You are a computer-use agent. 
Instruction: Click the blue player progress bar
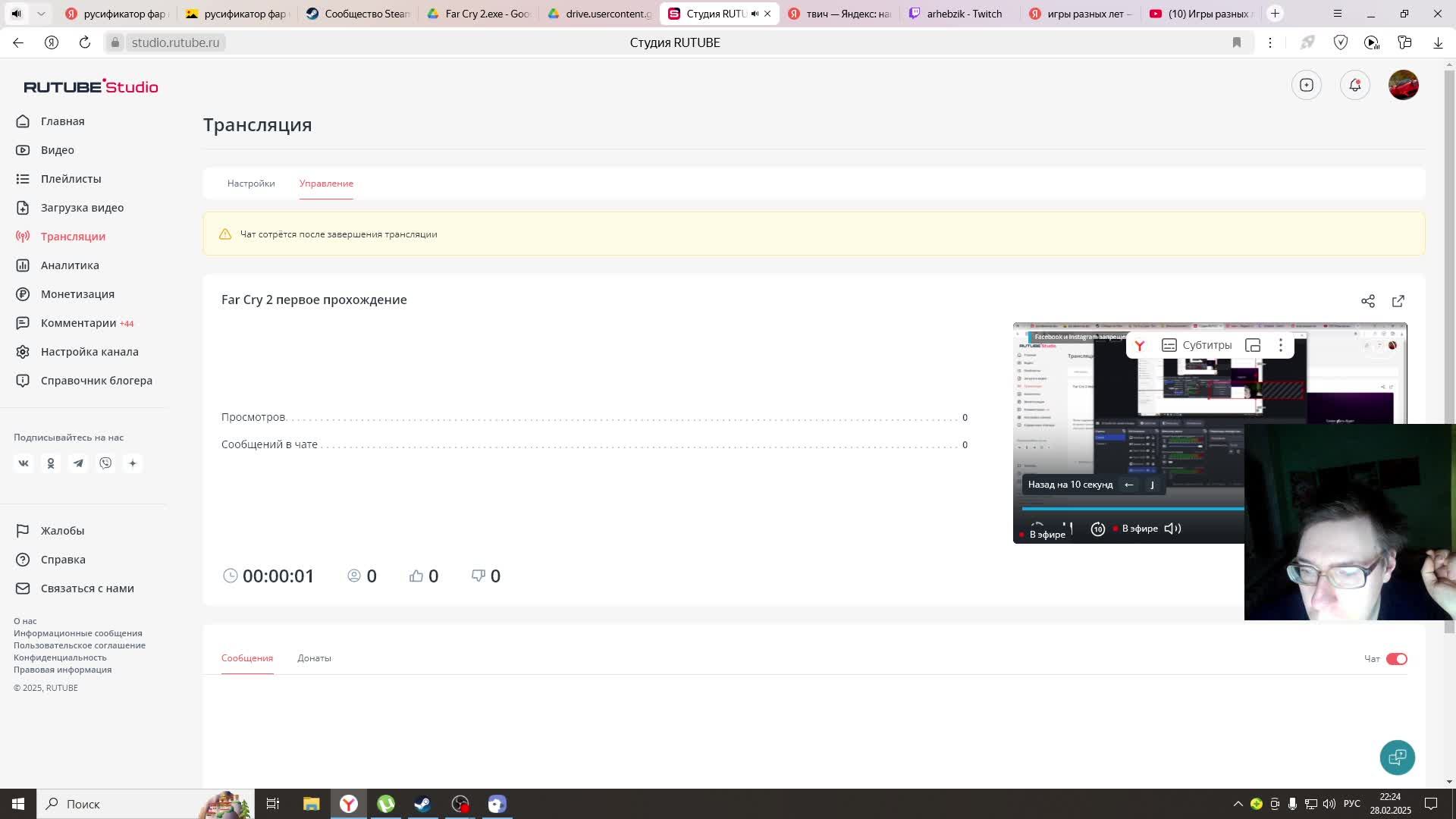(1131, 509)
